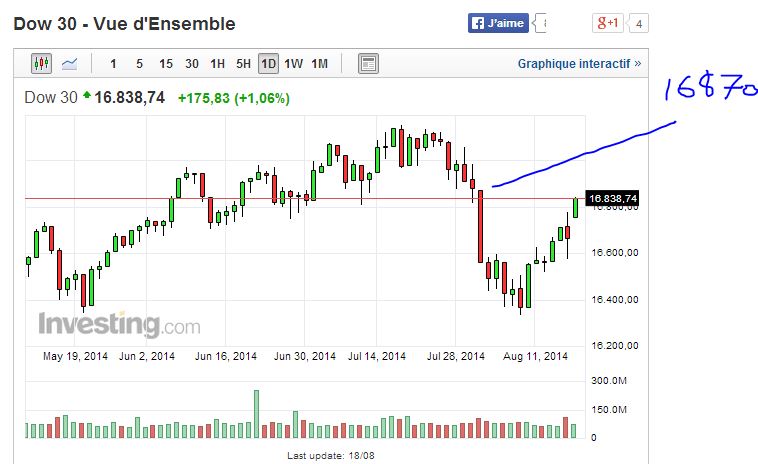758x464 pixels.
Task: Switch the chart to 30 minute interval
Action: (192, 64)
